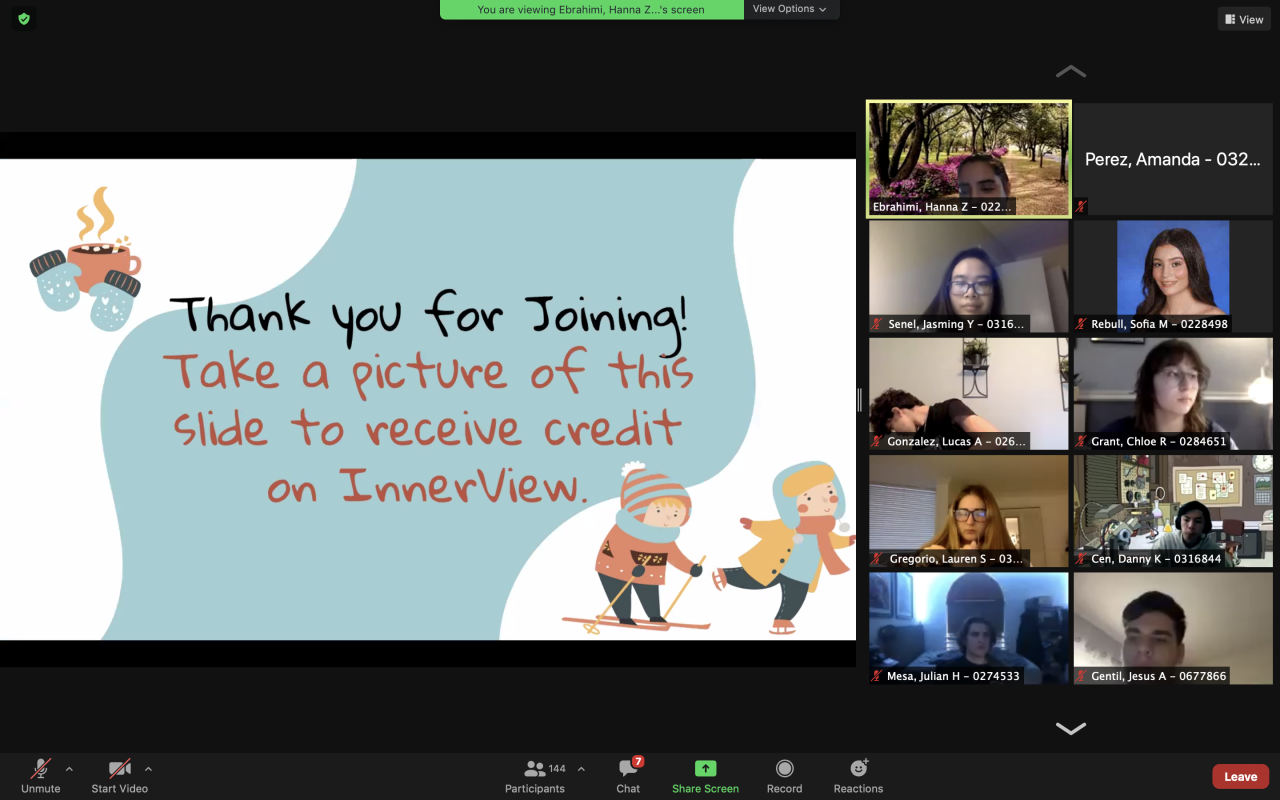
Task: Expand video settings arrow next to Start Video
Action: [148, 769]
